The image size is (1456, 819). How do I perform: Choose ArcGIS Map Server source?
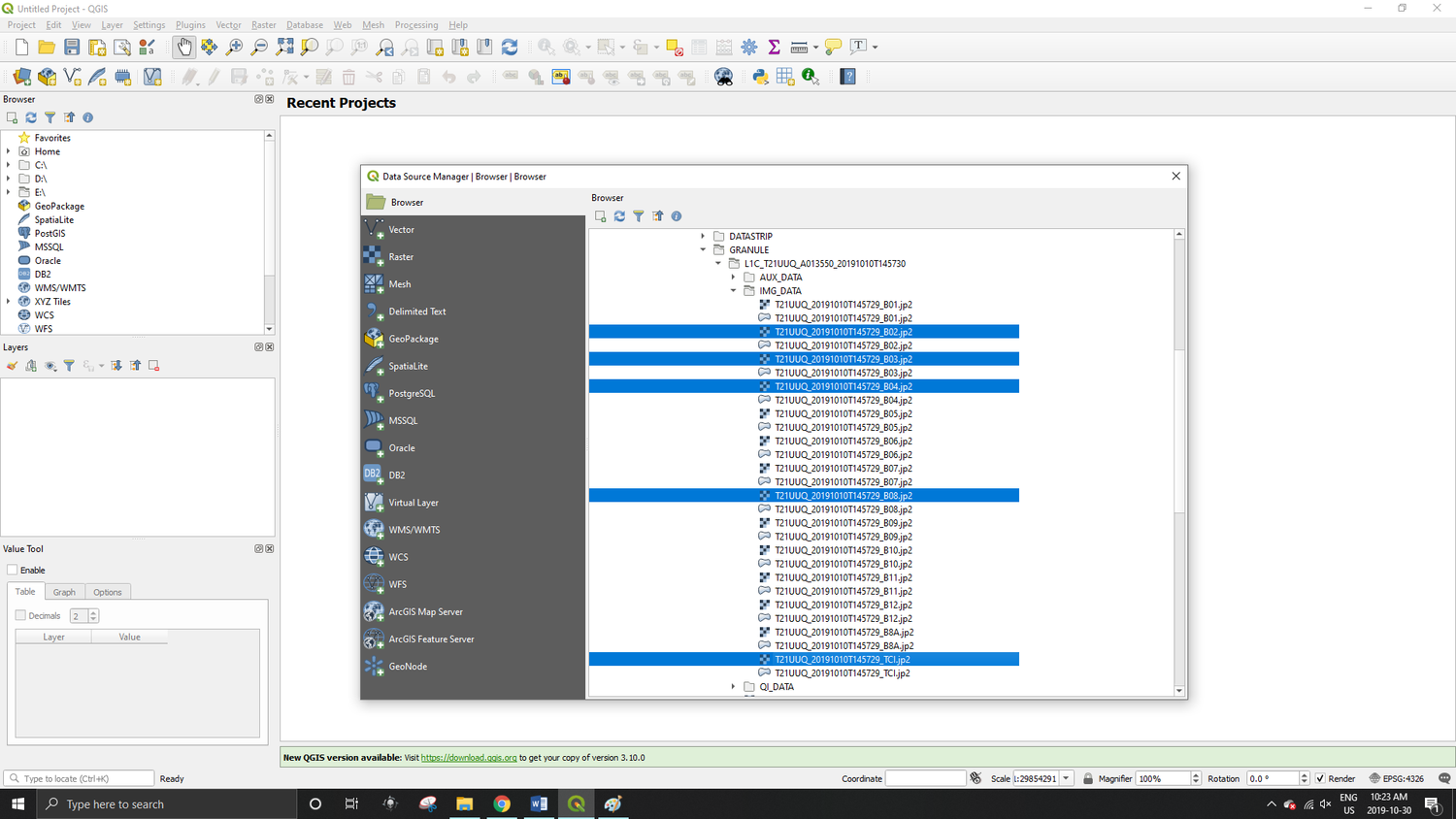click(x=425, y=611)
